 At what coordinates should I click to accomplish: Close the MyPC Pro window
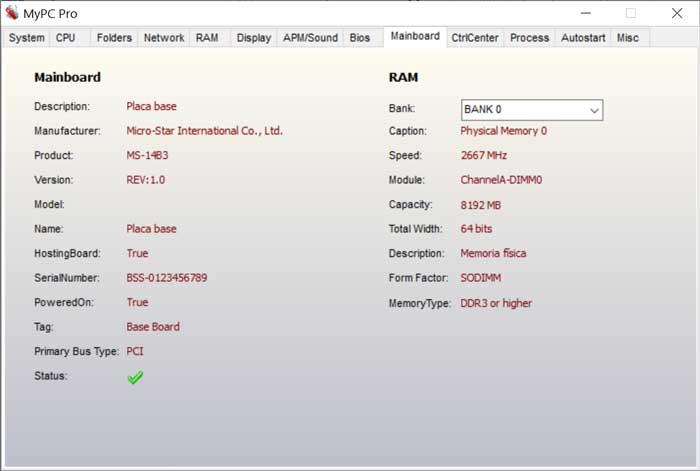677,13
